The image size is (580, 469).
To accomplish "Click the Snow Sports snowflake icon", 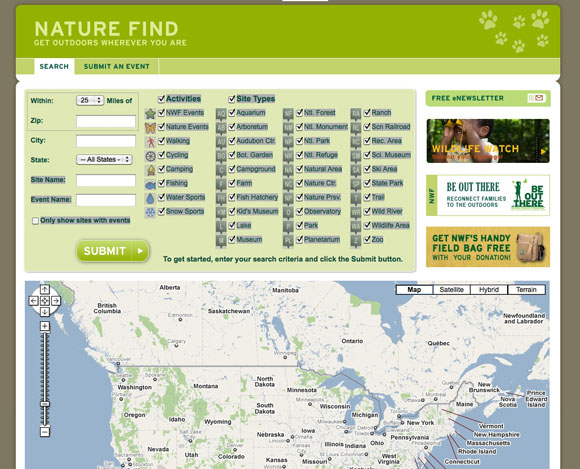I will click(x=150, y=212).
